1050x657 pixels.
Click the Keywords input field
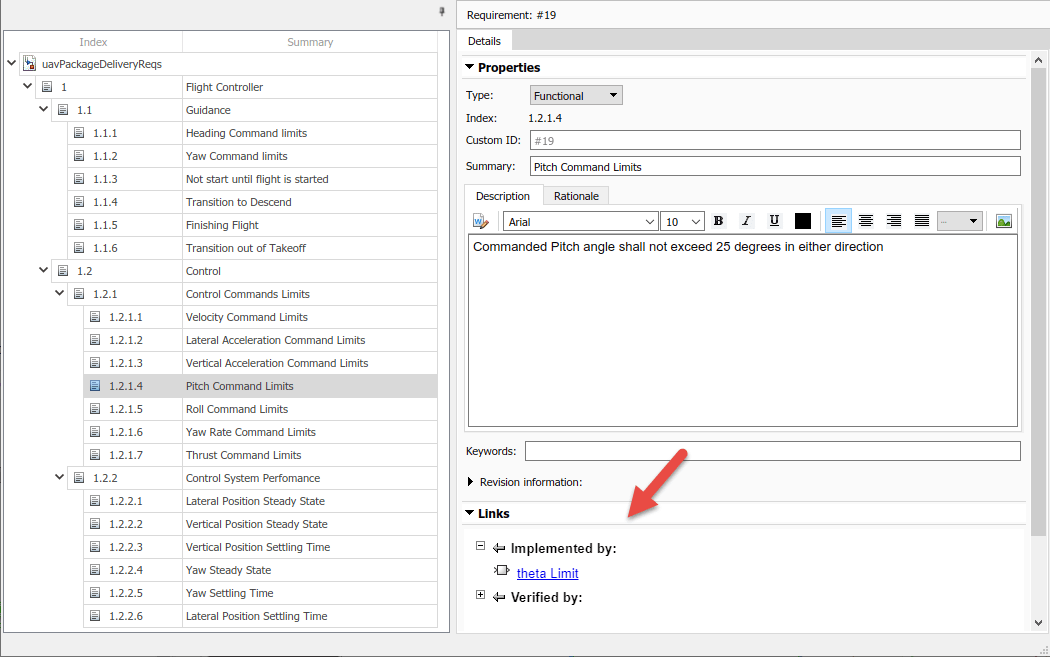(x=772, y=451)
